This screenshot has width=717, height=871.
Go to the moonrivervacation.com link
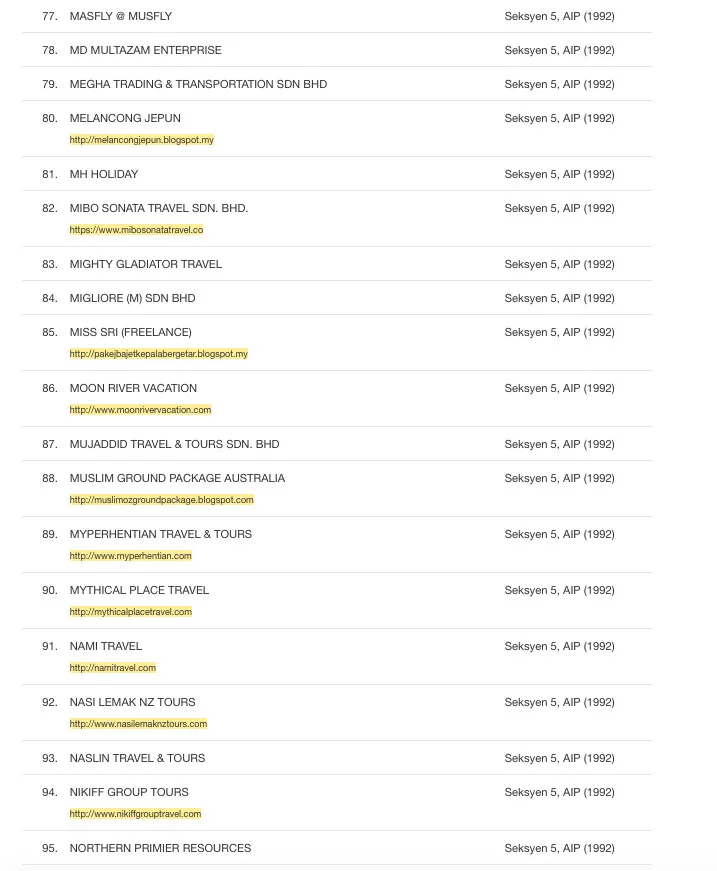pos(140,410)
